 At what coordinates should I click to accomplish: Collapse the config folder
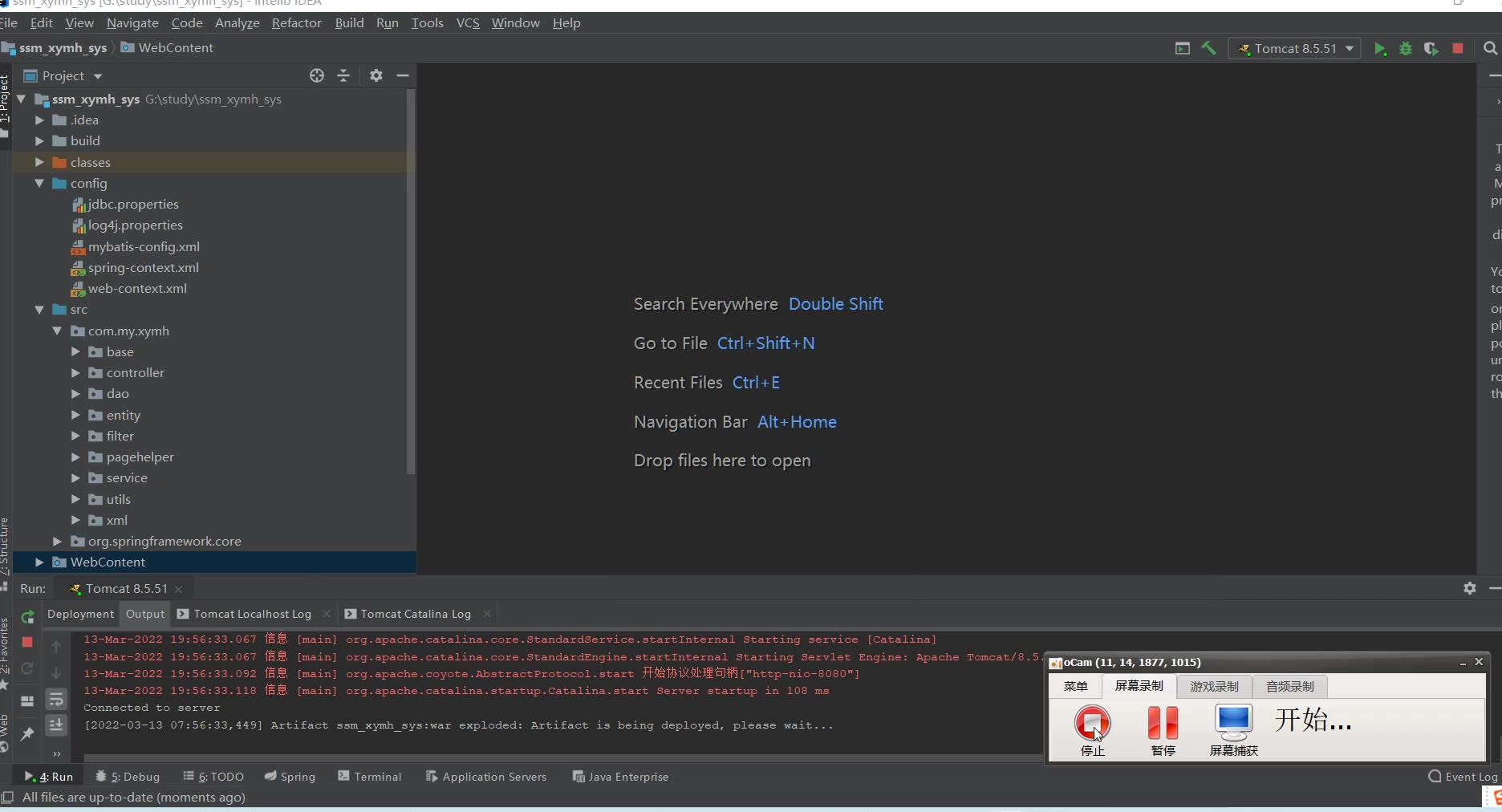(x=39, y=184)
